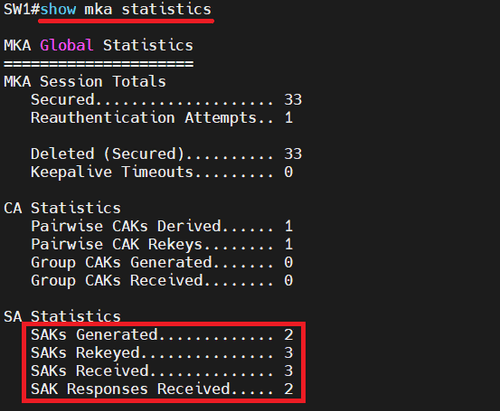Select the 'Keepalive Timeouts' line
The image size is (500, 411).
coord(162,172)
